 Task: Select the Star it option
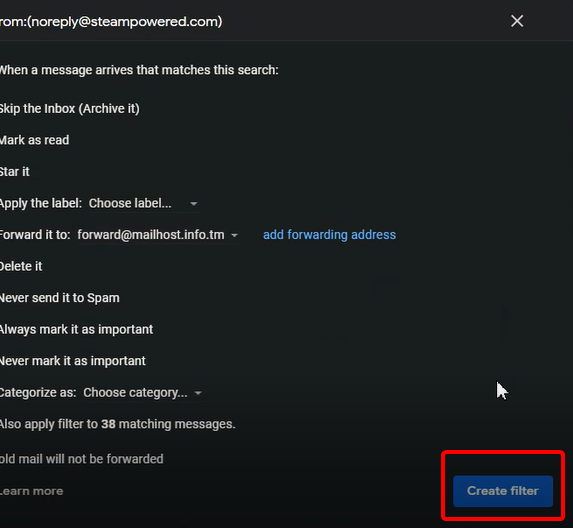pyautogui.click(x=15, y=171)
